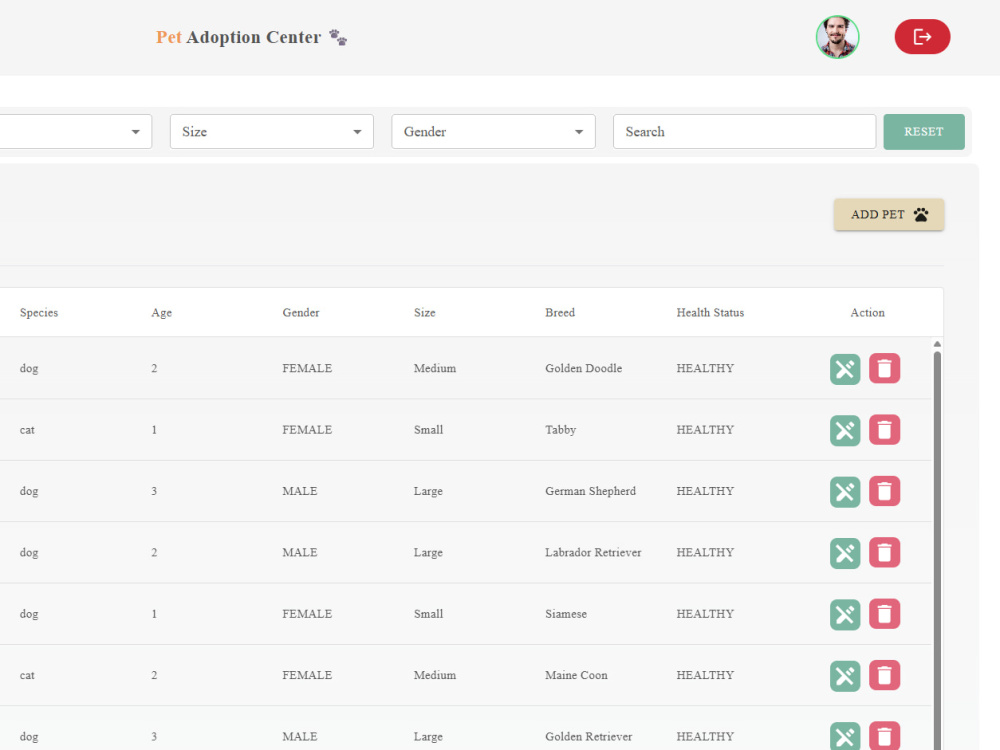Open the partially visible leftmost filter dropdown

coord(75,131)
